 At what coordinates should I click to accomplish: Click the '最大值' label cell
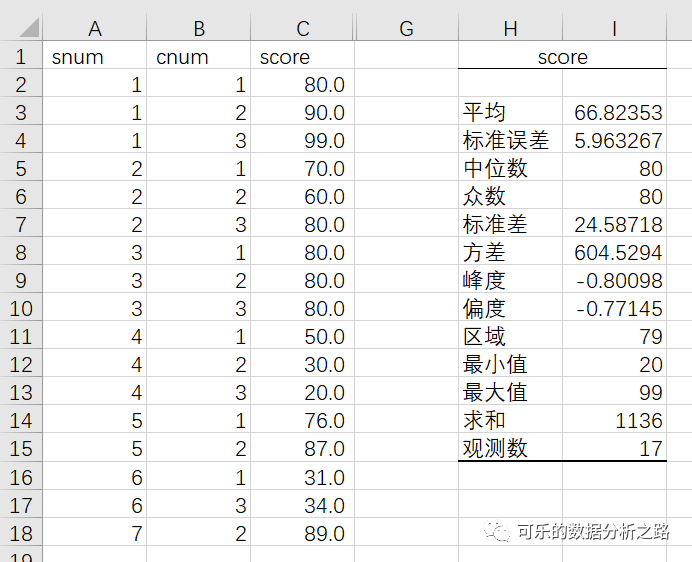[x=510, y=392]
